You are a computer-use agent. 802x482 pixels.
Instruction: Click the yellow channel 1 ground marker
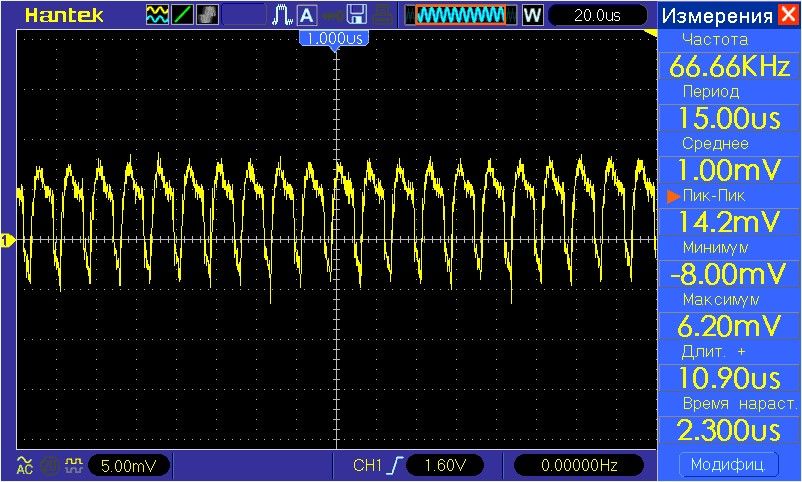coord(7,240)
